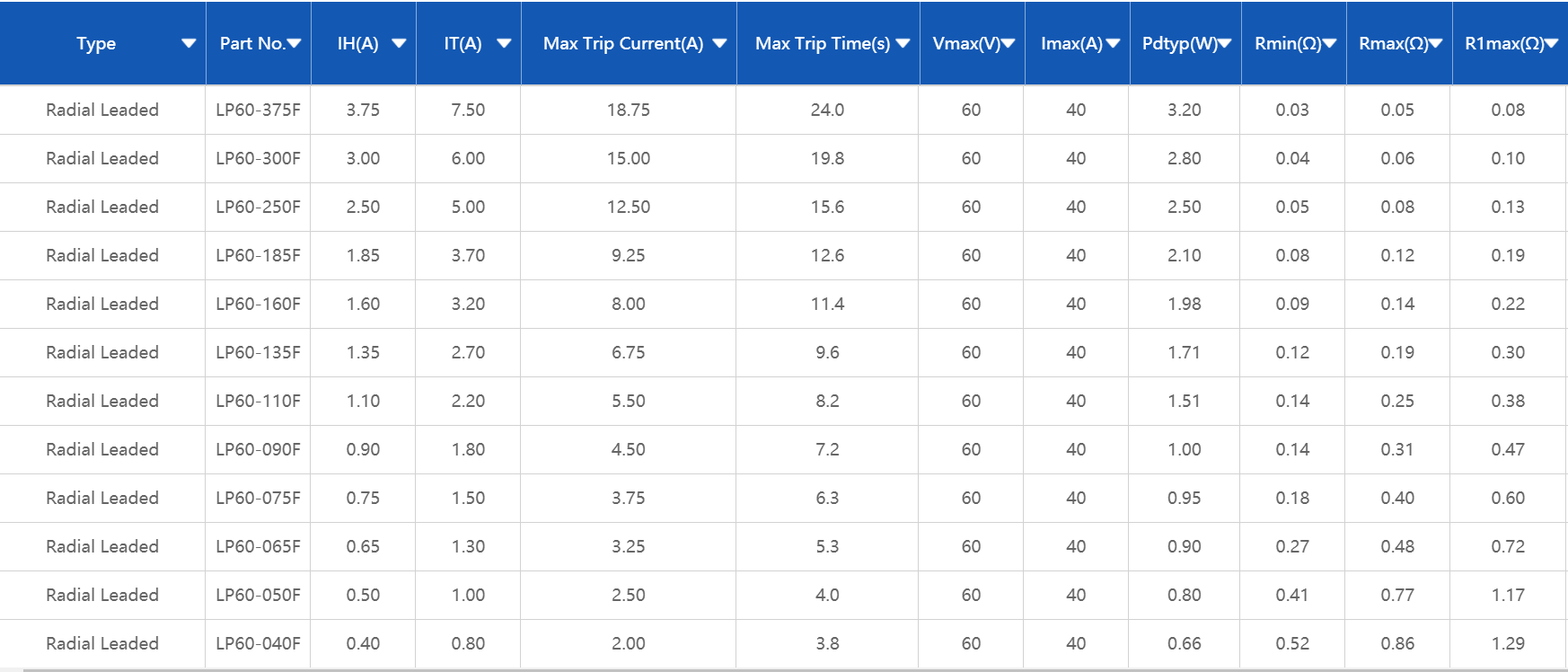Image resolution: width=1568 pixels, height=672 pixels.
Task: Open the Type column filter dropdown arrow
Action: (189, 43)
